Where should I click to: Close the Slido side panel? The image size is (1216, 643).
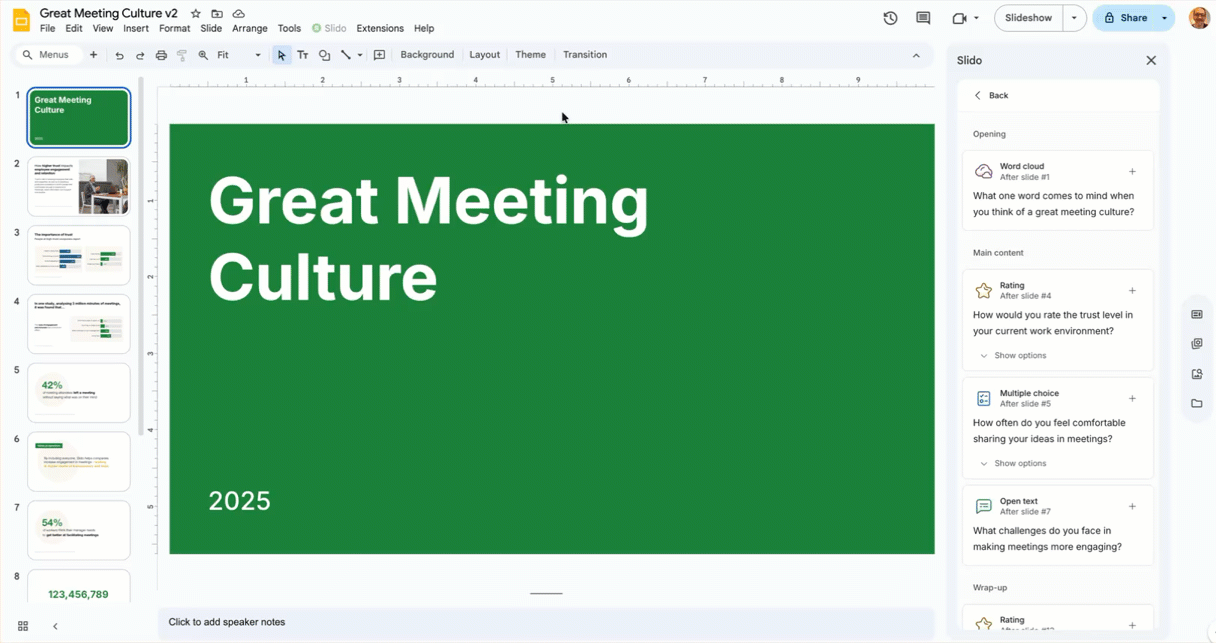(x=1151, y=60)
